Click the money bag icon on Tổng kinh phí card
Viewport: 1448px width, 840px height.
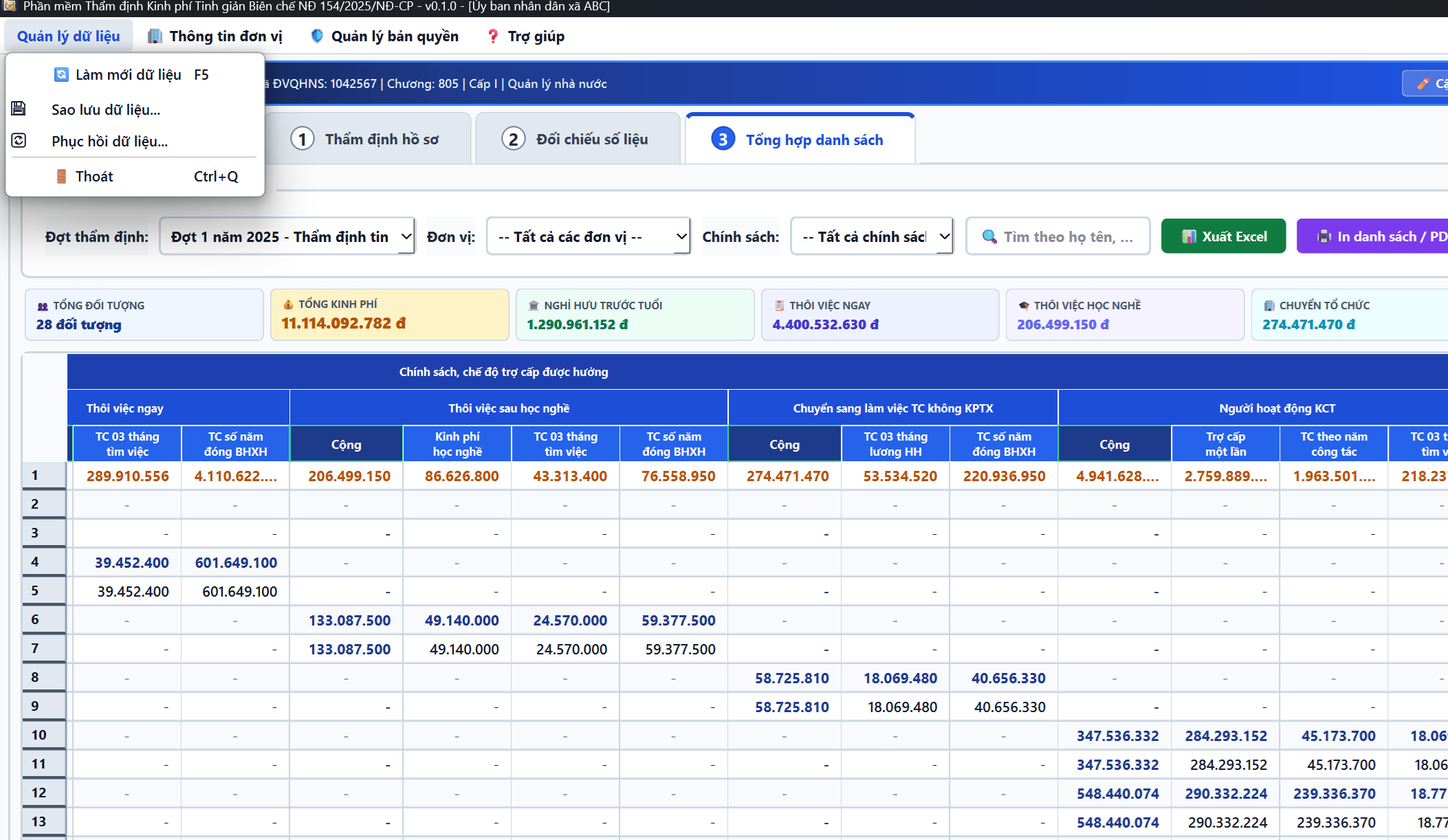tap(288, 305)
